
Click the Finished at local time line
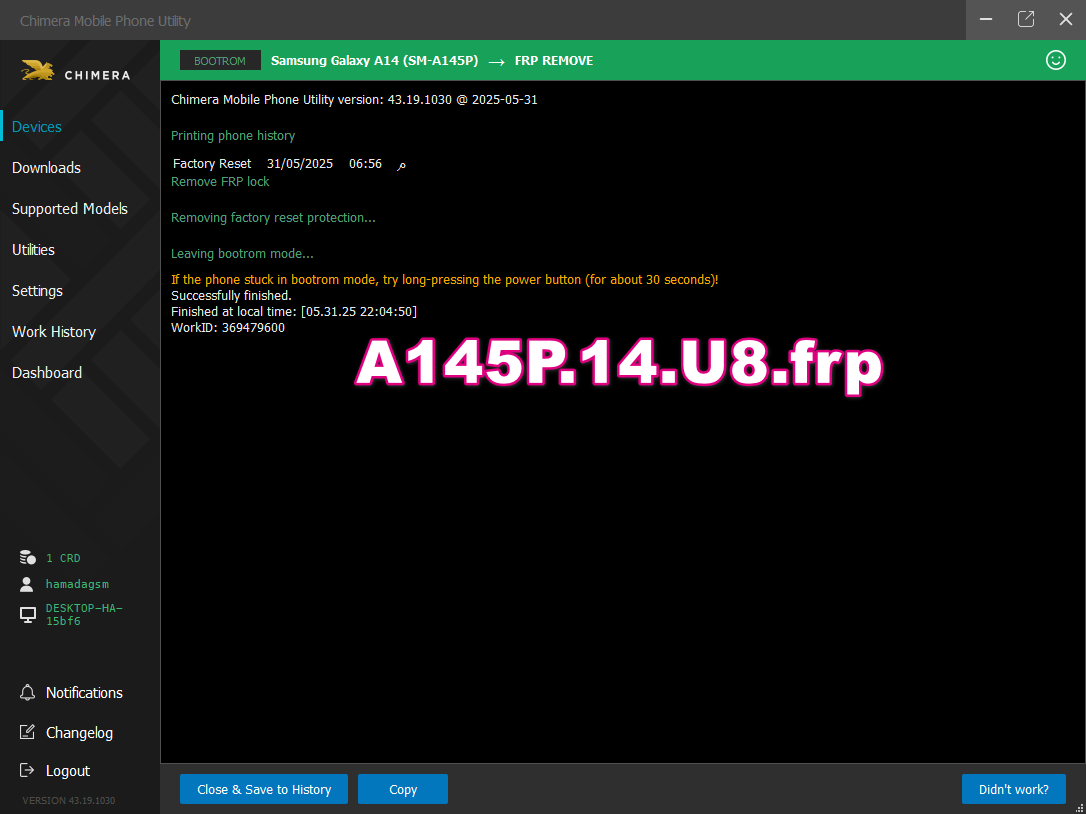(x=294, y=312)
